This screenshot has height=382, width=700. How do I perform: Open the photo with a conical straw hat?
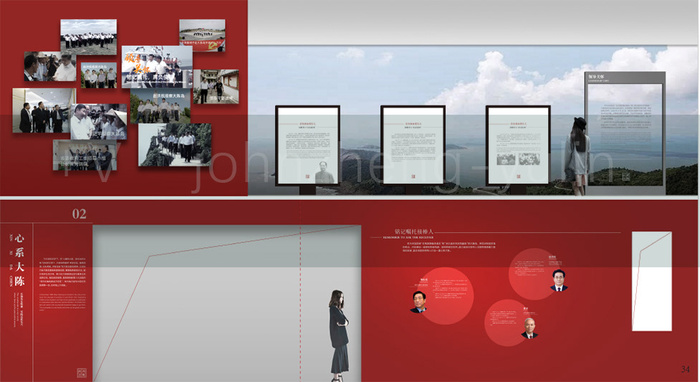(x=99, y=122)
